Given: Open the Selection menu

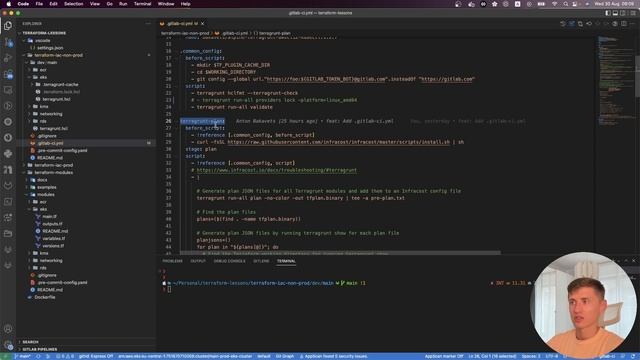Looking at the screenshot, I should point(73,4).
